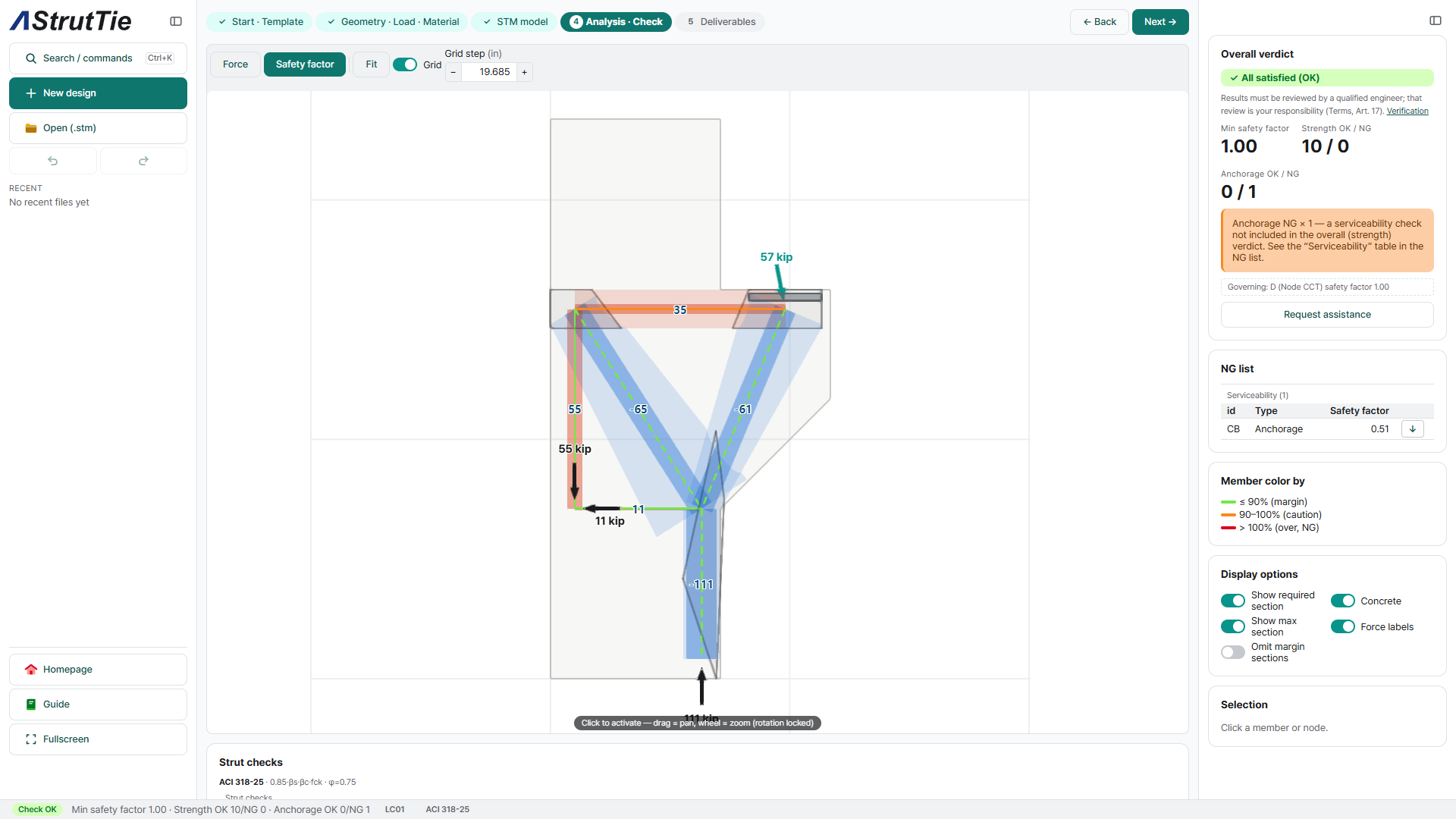1456x819 pixels.
Task: Increase grid step with plus
Action: 524,73
